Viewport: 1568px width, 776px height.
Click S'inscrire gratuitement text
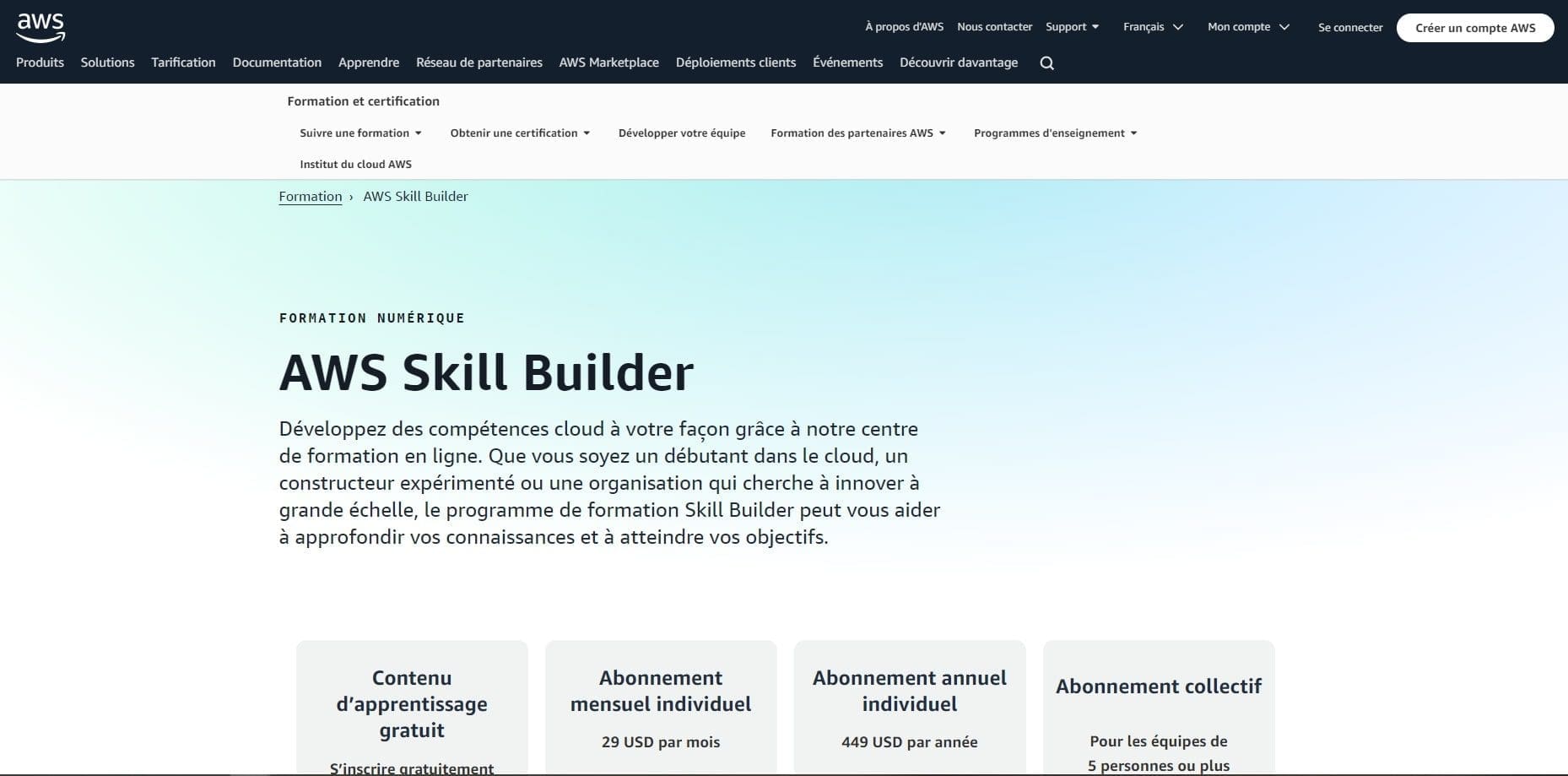(412, 768)
